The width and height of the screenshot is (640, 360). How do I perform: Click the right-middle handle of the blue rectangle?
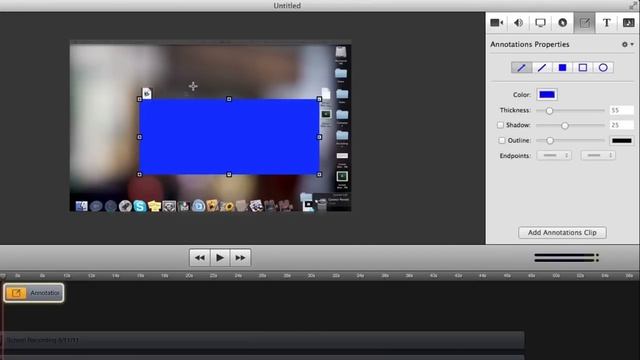pyautogui.click(x=319, y=137)
